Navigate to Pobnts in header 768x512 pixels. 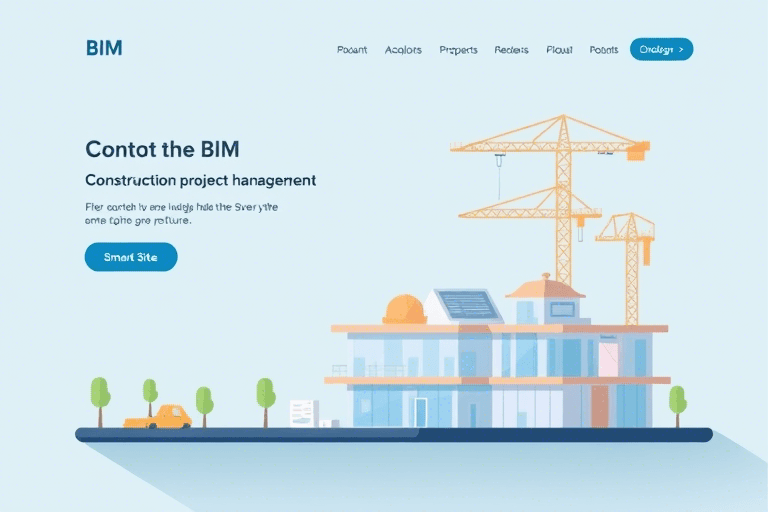coord(604,49)
